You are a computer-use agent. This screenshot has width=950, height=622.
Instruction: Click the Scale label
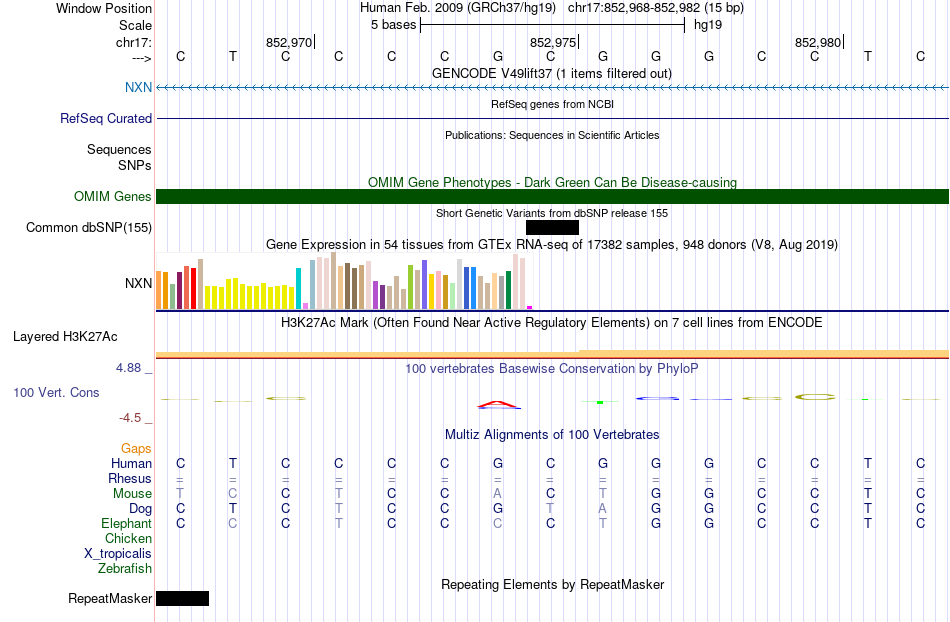(135, 25)
